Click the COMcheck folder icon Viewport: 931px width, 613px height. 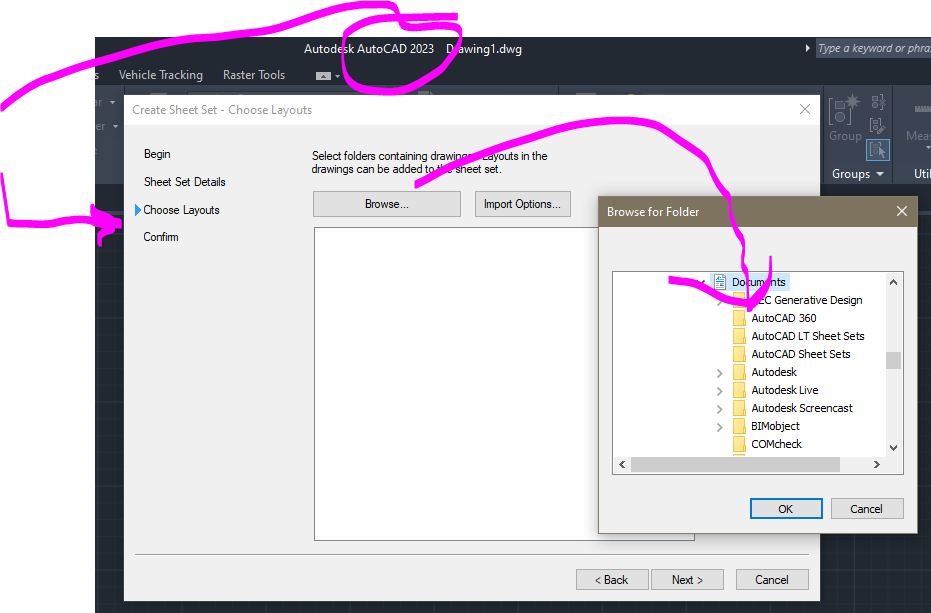coord(739,444)
